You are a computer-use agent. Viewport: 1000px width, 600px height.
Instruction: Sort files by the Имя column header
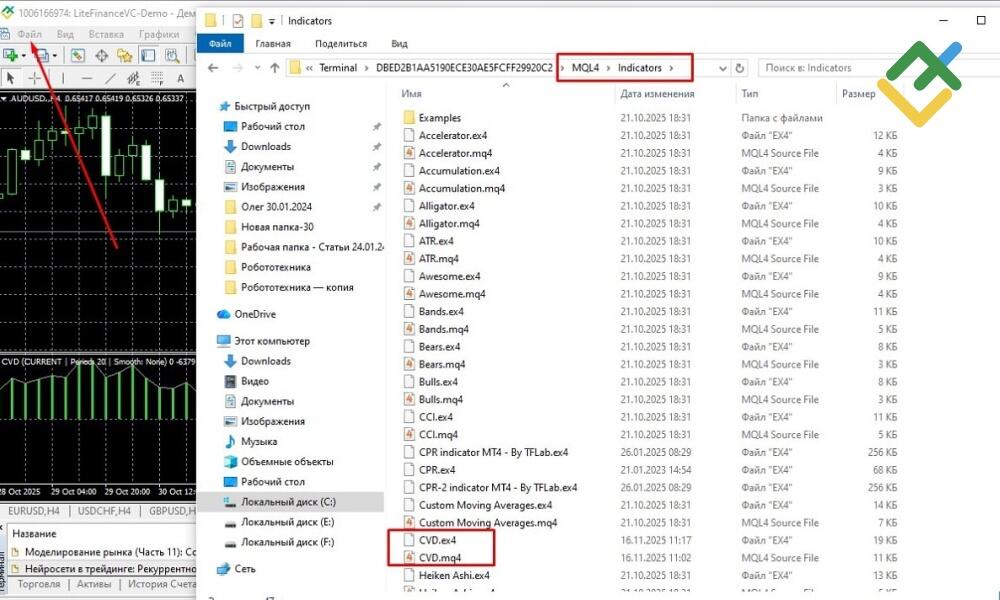[411, 93]
